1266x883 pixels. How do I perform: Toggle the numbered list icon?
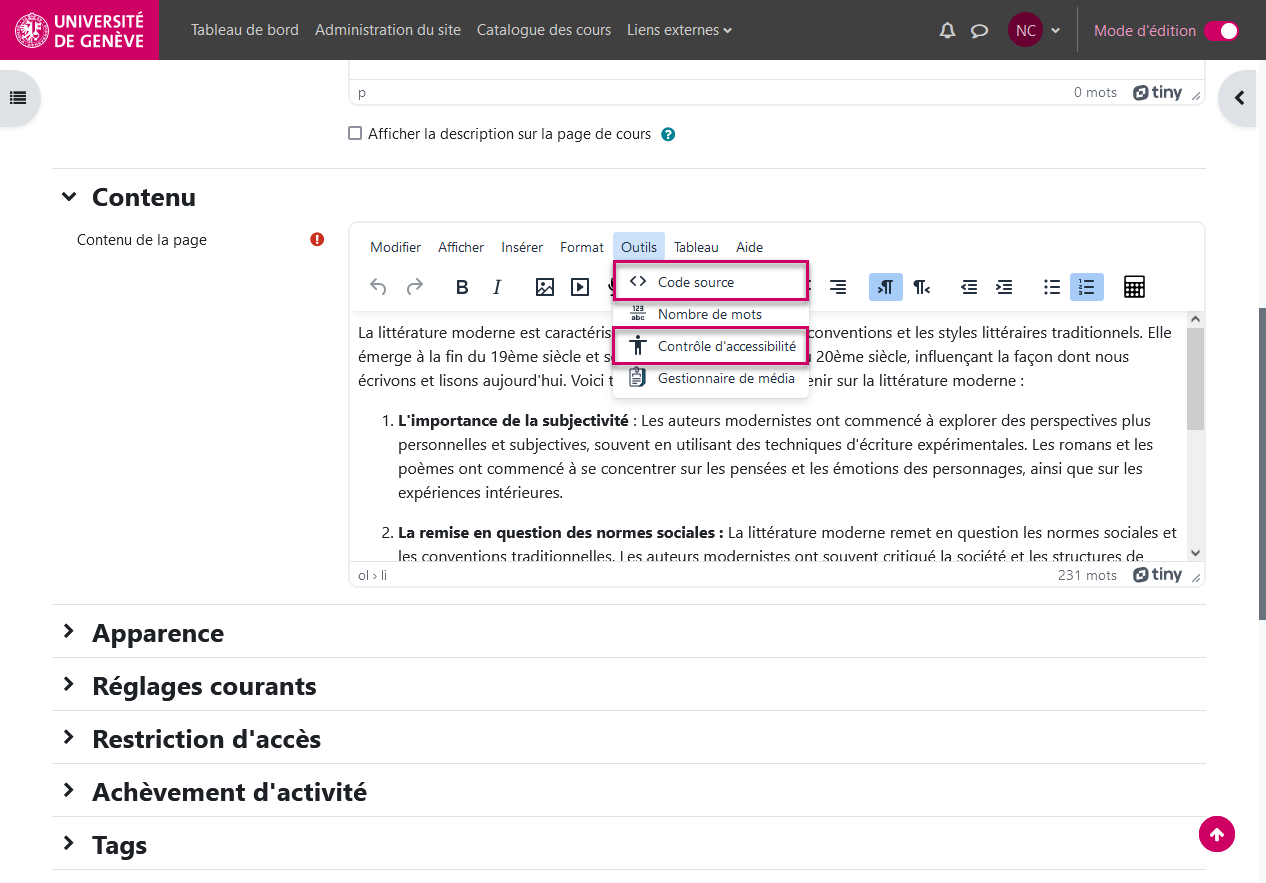[1087, 288]
